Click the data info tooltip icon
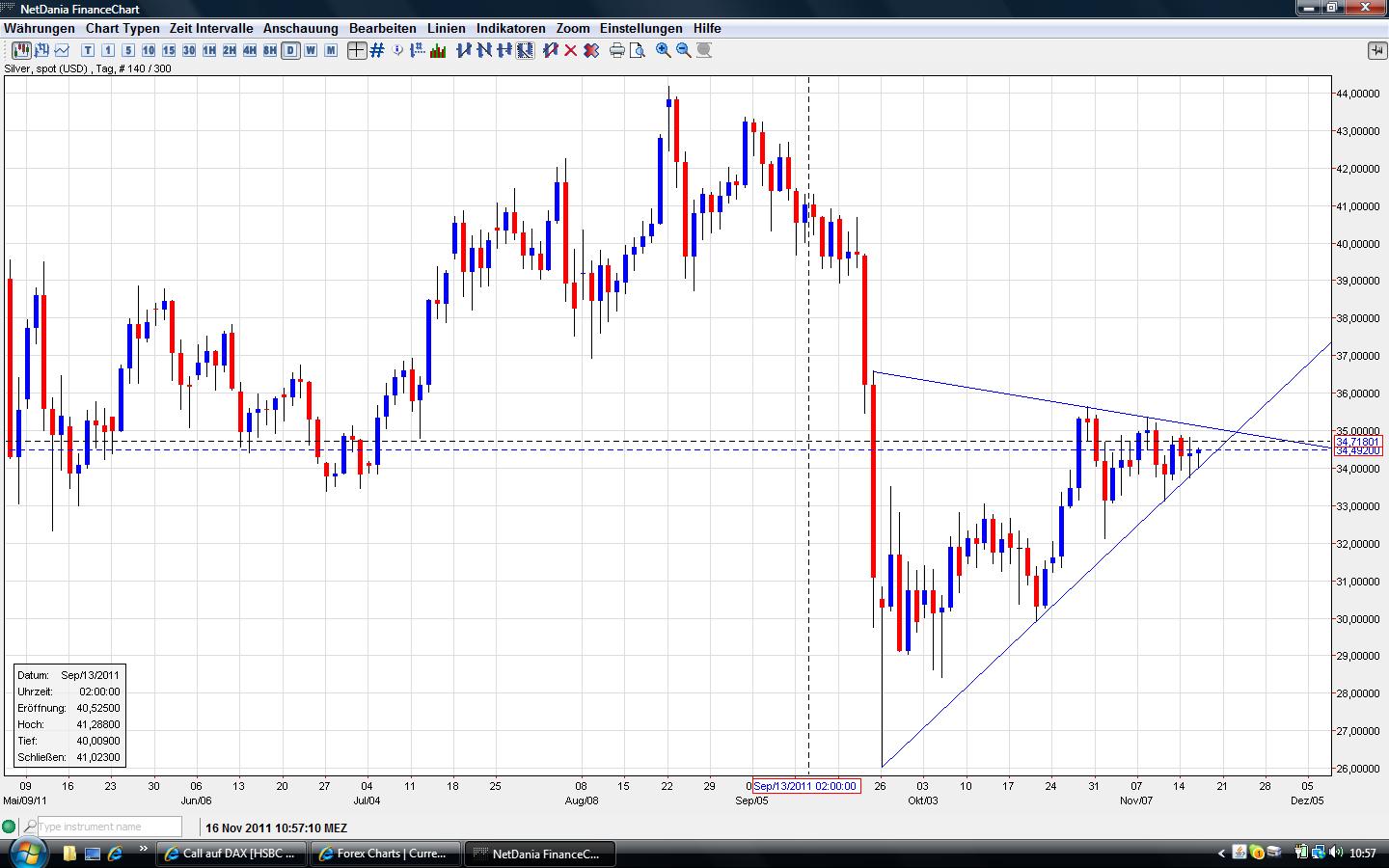 pyautogui.click(x=397, y=50)
